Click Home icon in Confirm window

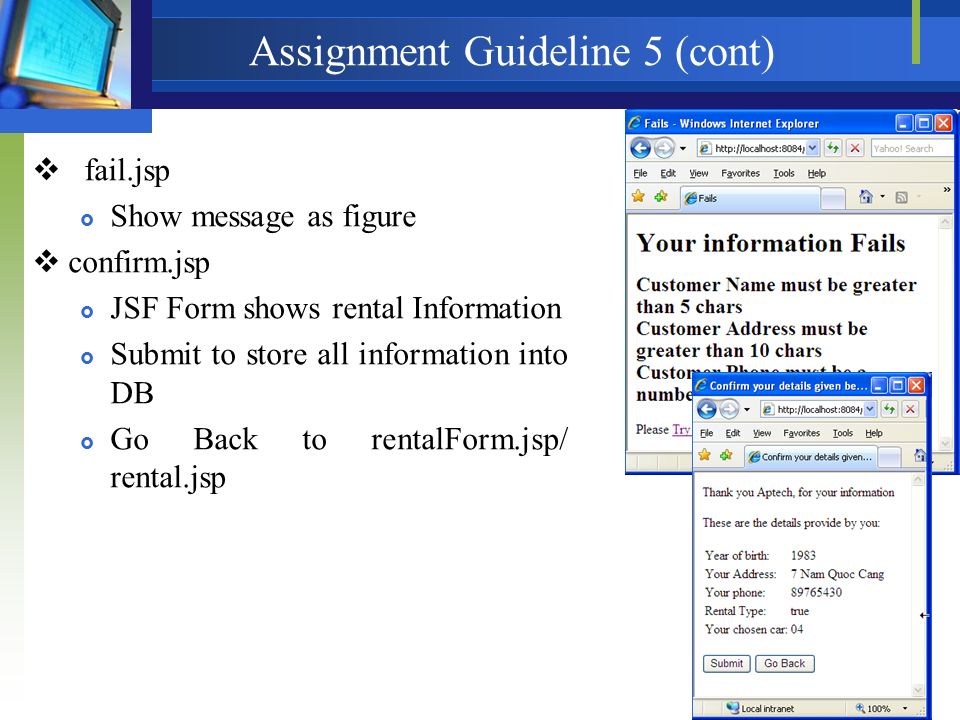(x=920, y=456)
